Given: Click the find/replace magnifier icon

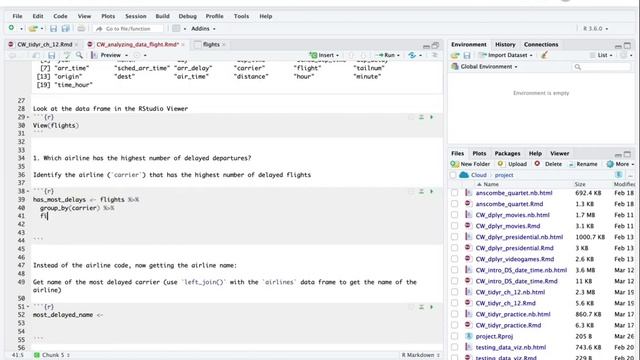Looking at the screenshot, I should (x=79, y=55).
